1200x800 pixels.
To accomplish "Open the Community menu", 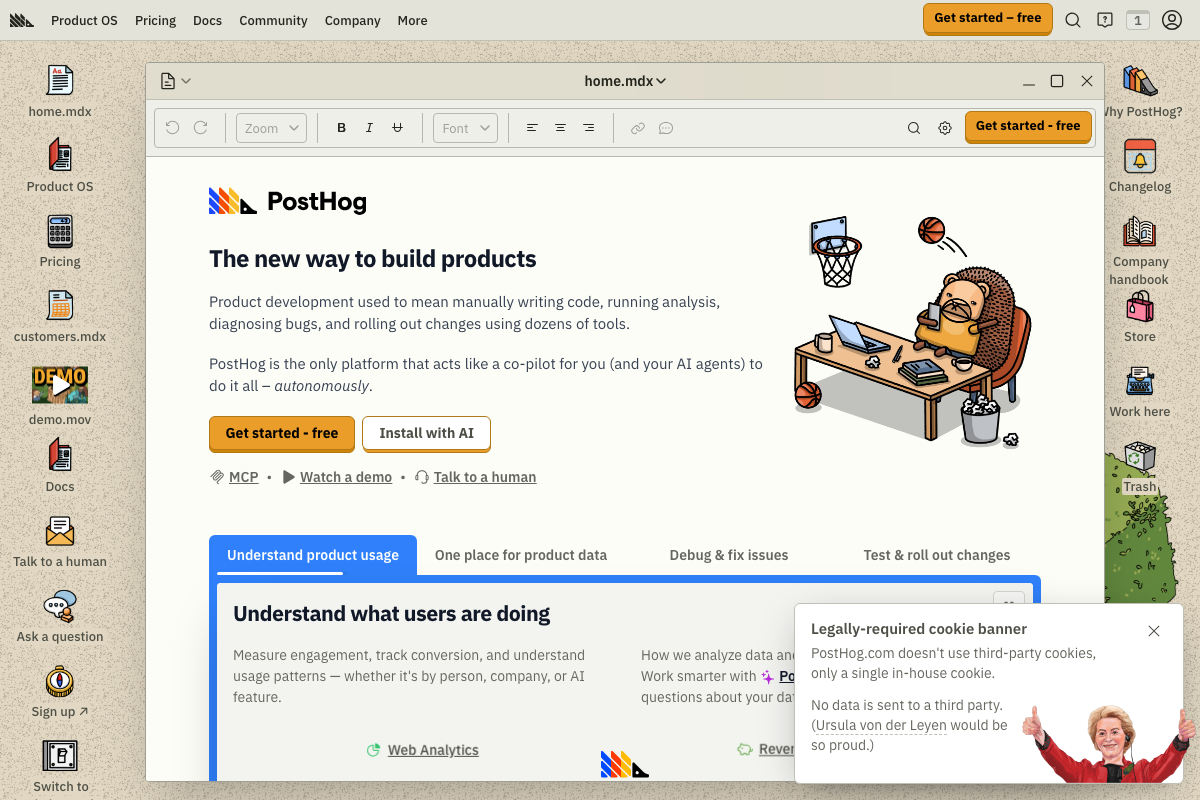I will pos(273,20).
